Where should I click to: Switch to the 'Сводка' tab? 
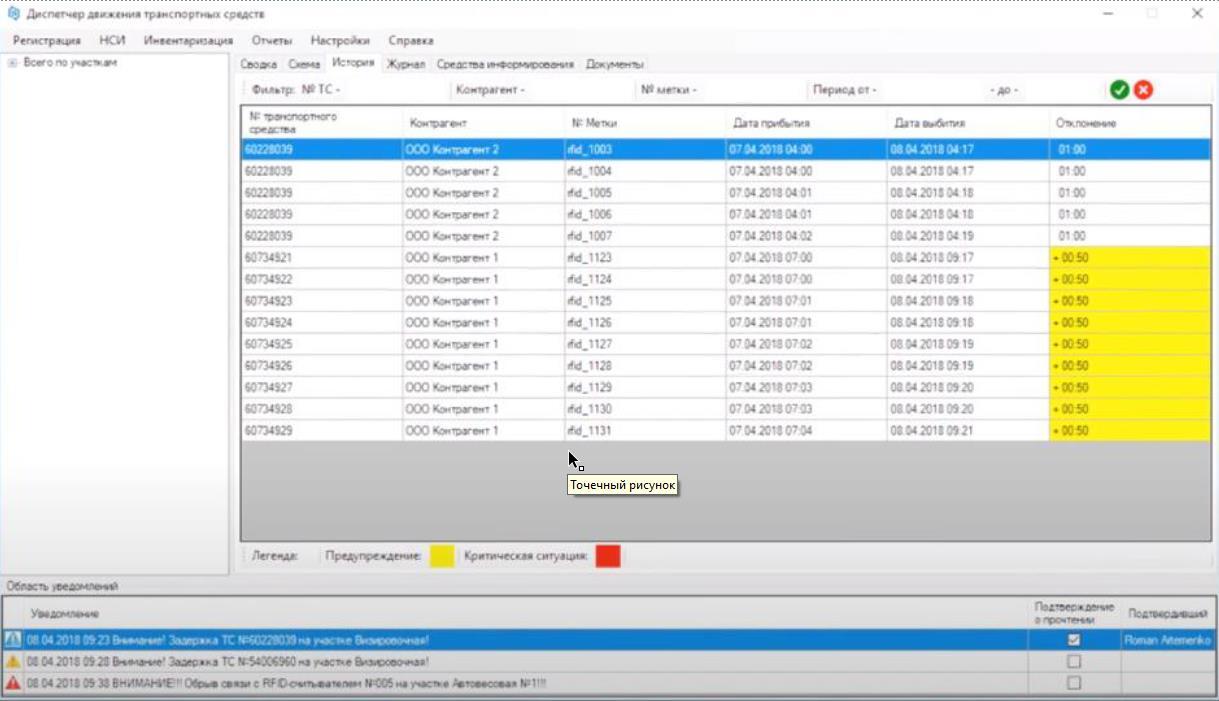tap(259, 65)
